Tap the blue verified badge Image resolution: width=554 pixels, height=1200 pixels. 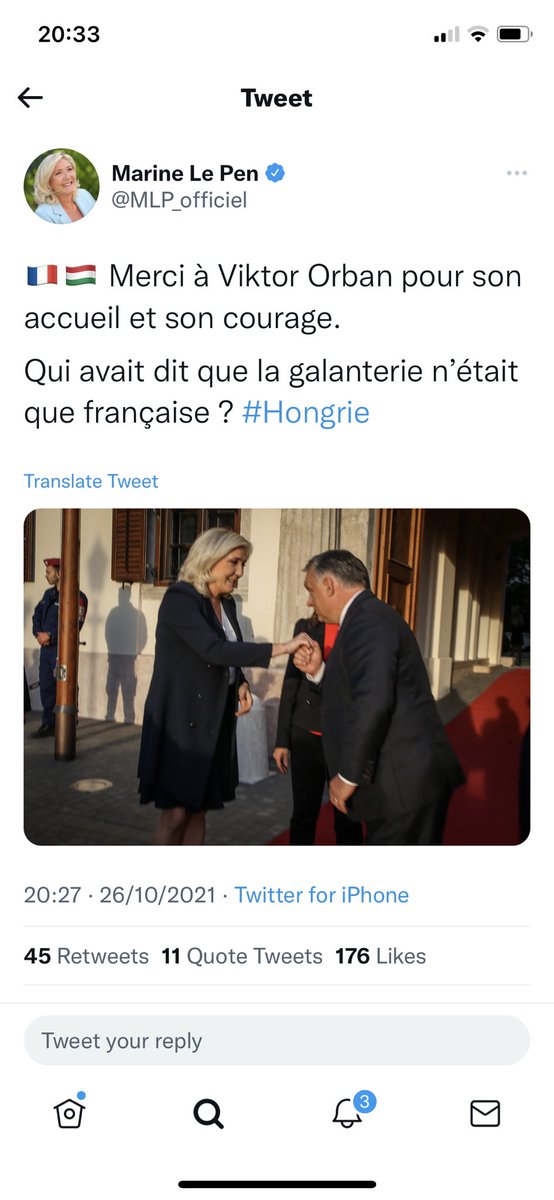(275, 173)
